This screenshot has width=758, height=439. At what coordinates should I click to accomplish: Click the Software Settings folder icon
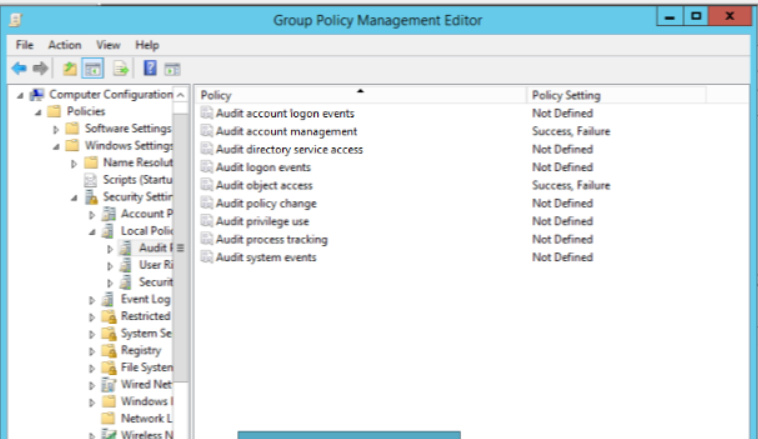pos(73,129)
